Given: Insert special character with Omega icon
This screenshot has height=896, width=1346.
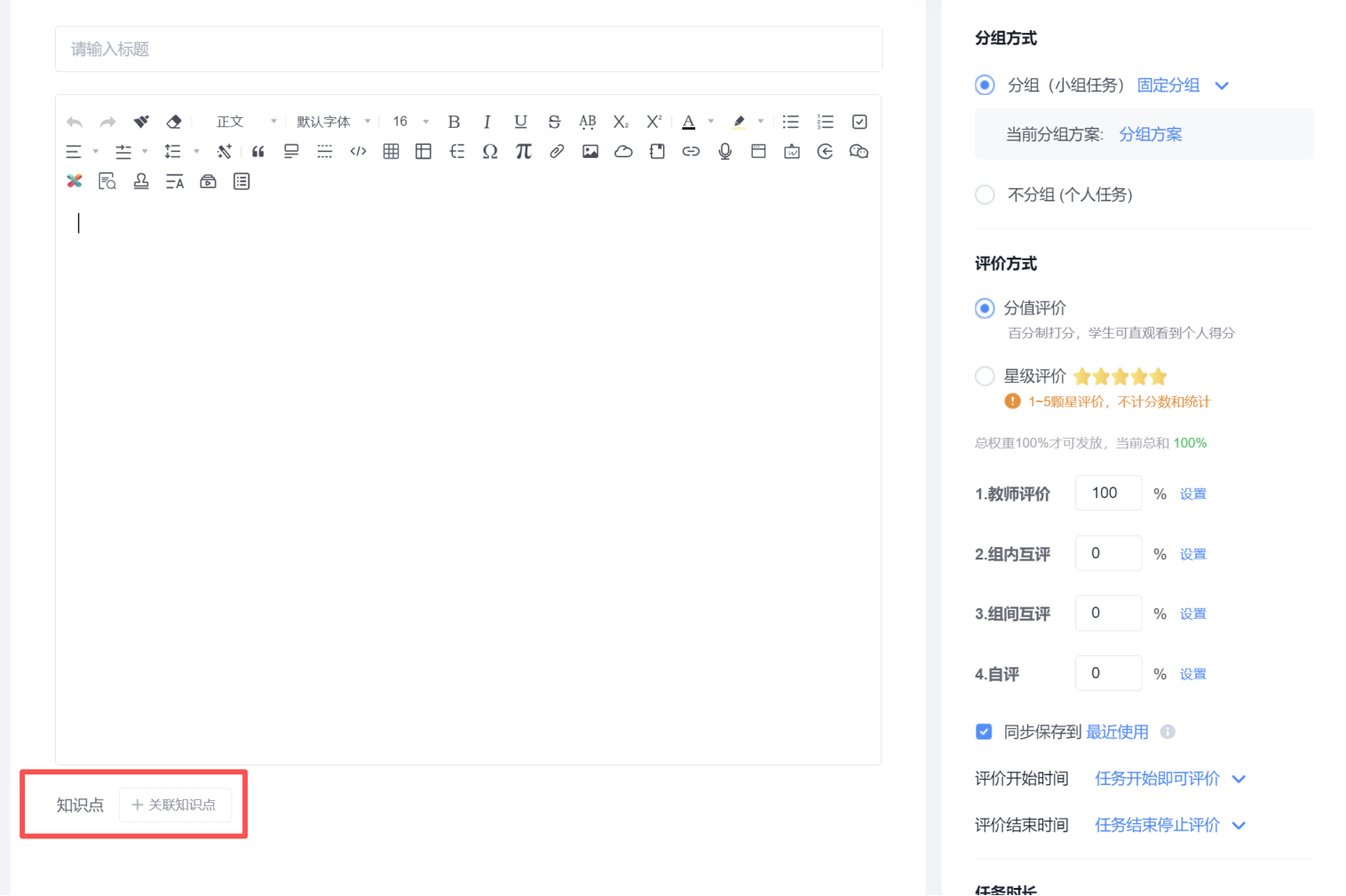Looking at the screenshot, I should [x=490, y=152].
